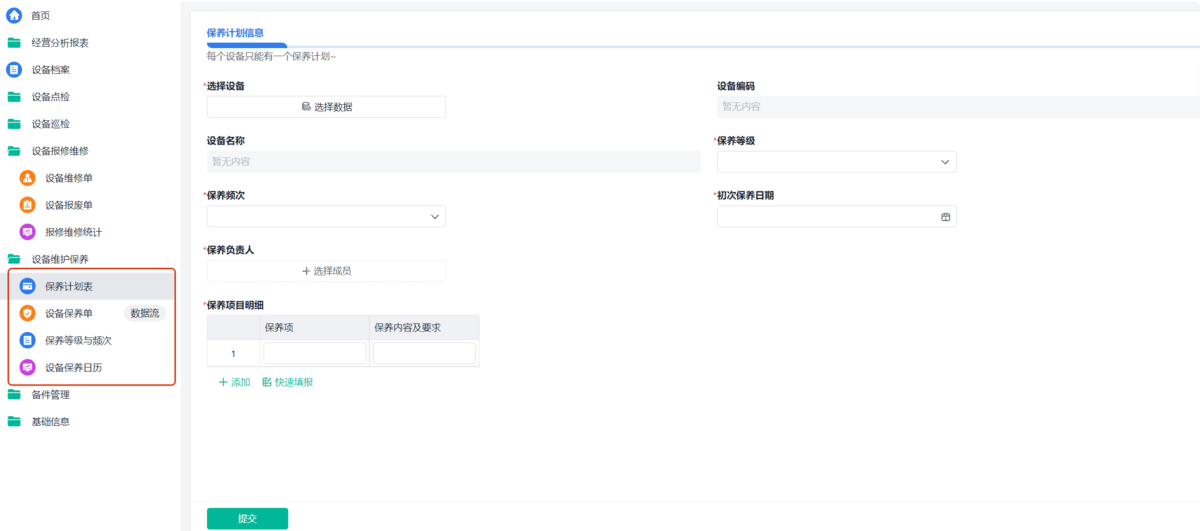Click the orange 设备维修单 icon
Screen dimensions: 1200x531
[28, 178]
